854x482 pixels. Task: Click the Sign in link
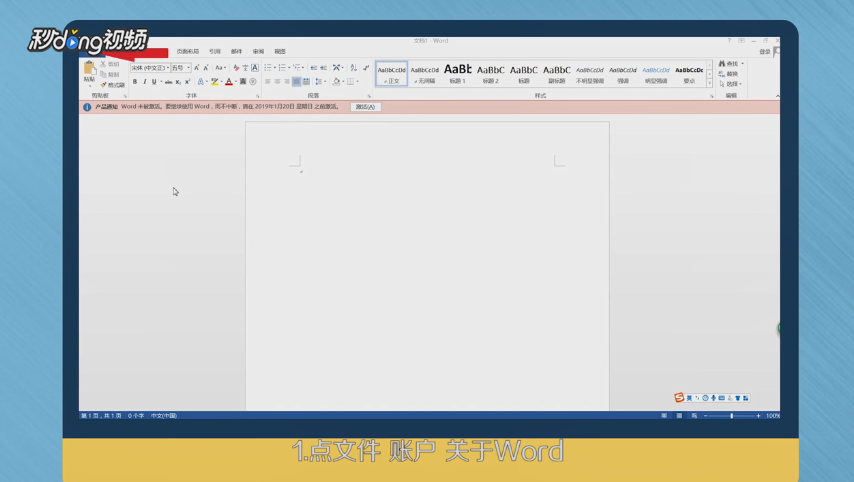pos(765,52)
